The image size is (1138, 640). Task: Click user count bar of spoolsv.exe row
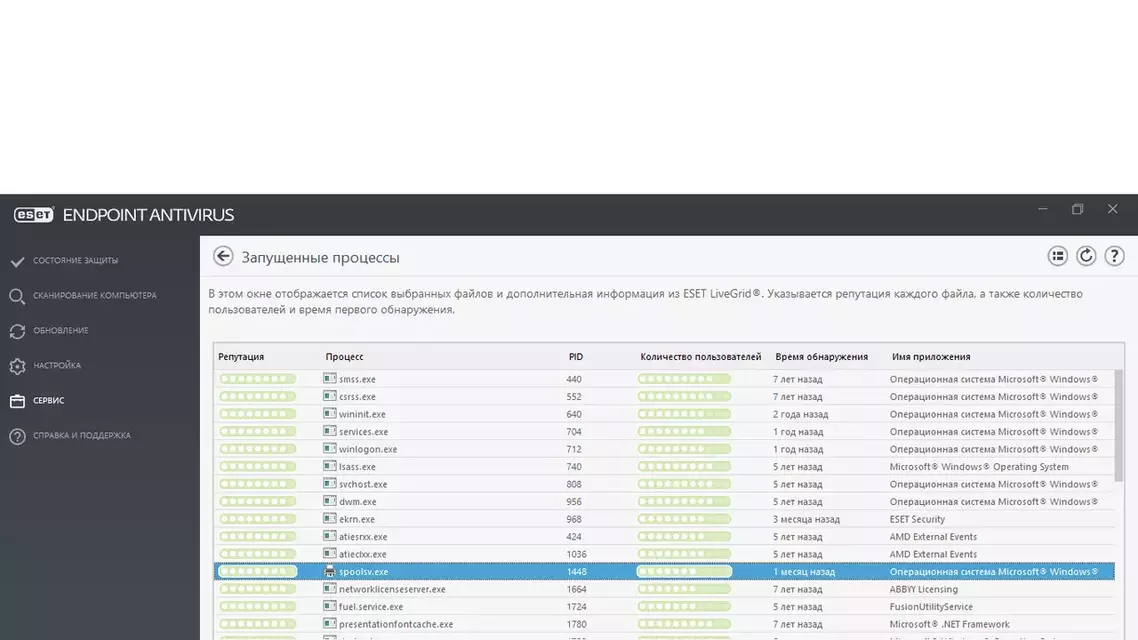684,571
